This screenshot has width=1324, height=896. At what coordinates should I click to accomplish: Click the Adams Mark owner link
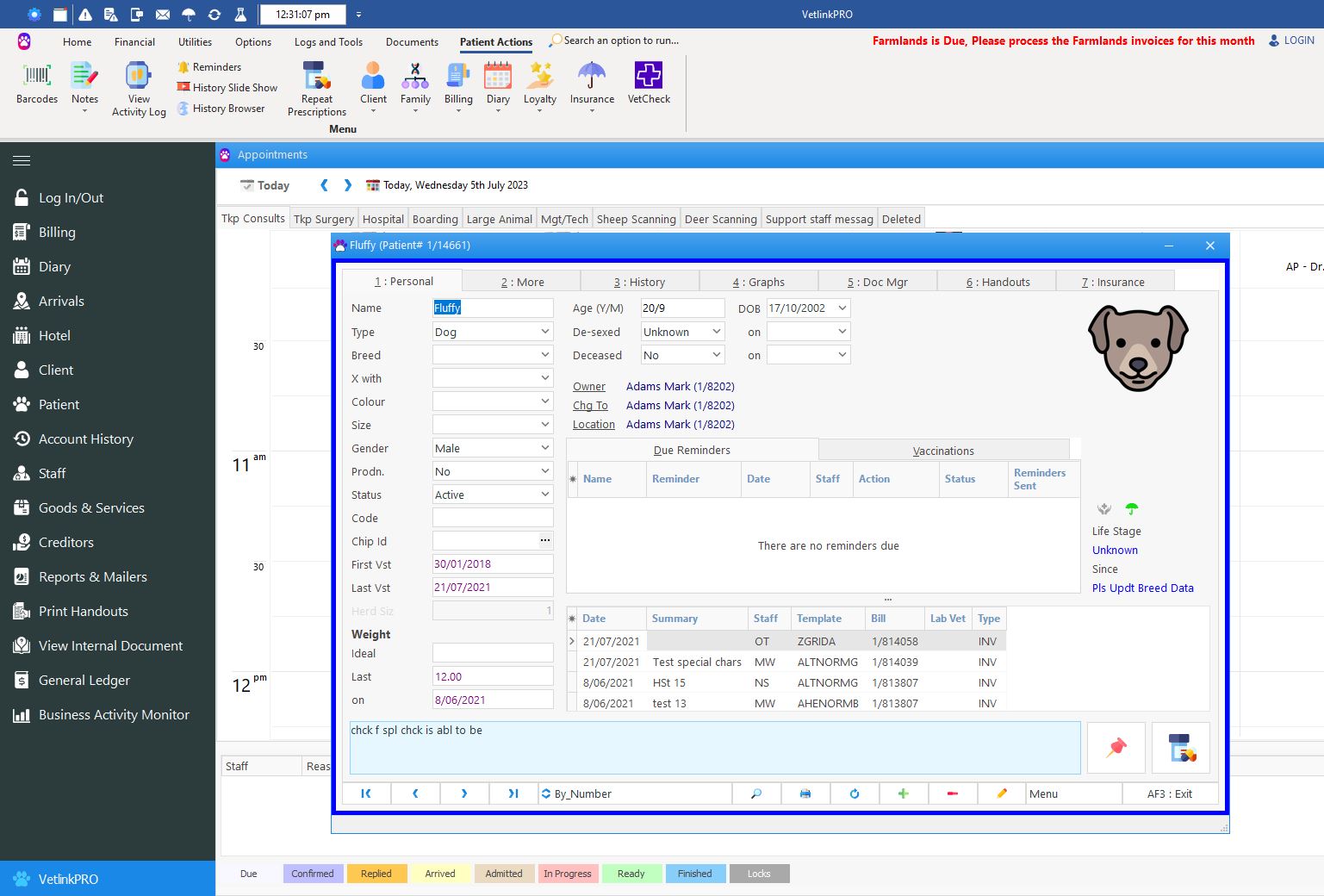pos(680,386)
